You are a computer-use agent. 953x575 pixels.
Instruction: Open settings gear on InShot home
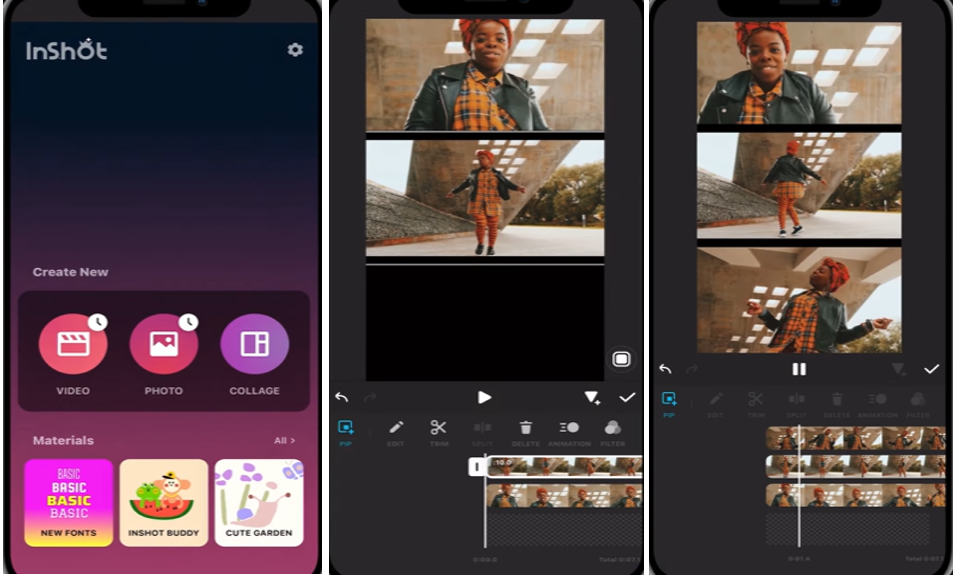[x=295, y=50]
